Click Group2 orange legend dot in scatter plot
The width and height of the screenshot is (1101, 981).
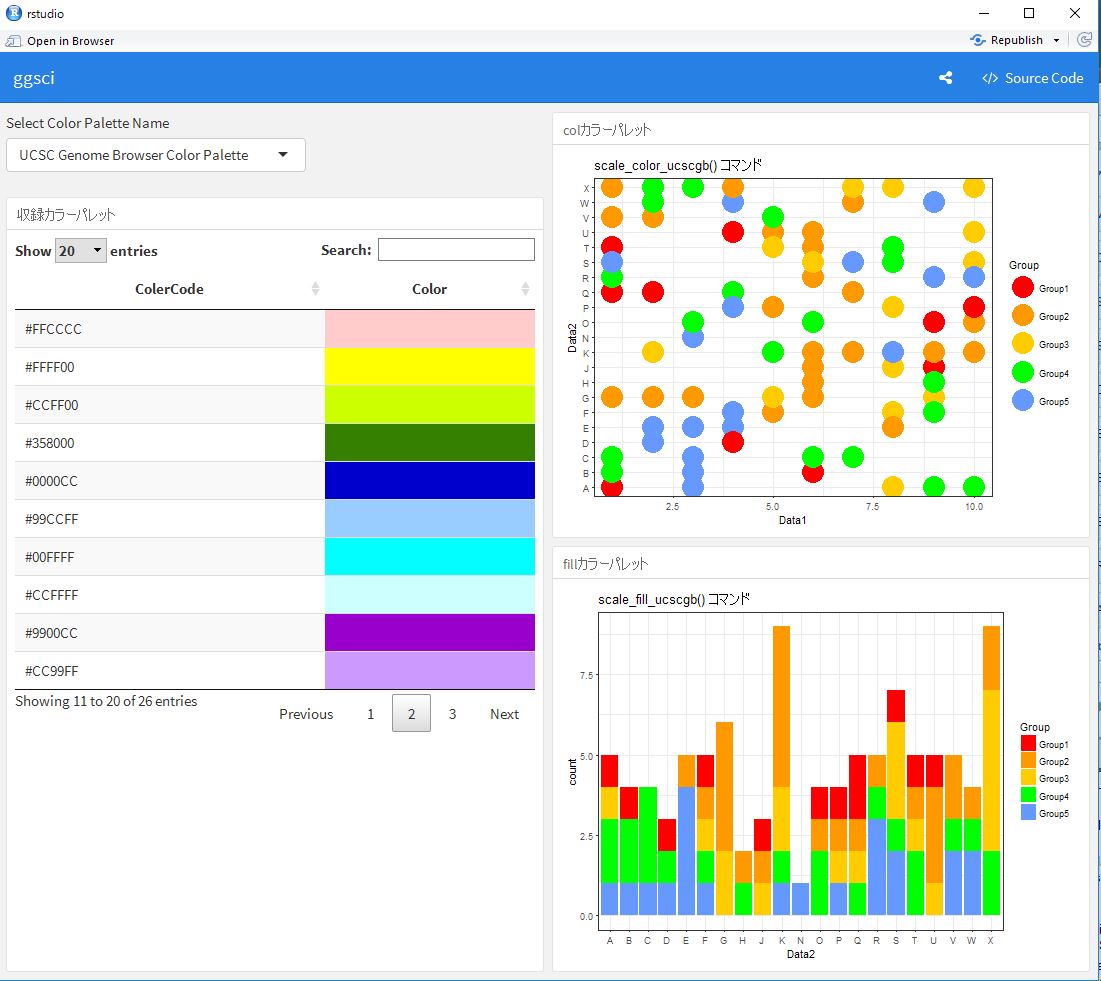click(x=1023, y=315)
